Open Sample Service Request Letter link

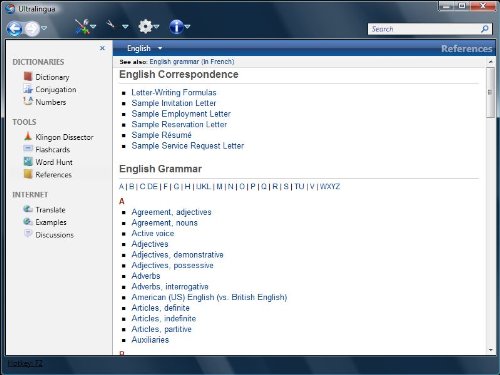click(188, 146)
